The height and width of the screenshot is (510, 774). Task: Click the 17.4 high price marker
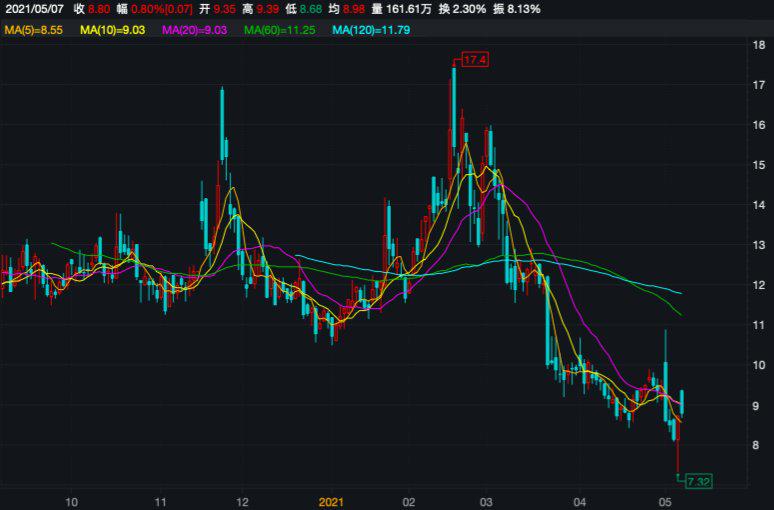pos(474,61)
